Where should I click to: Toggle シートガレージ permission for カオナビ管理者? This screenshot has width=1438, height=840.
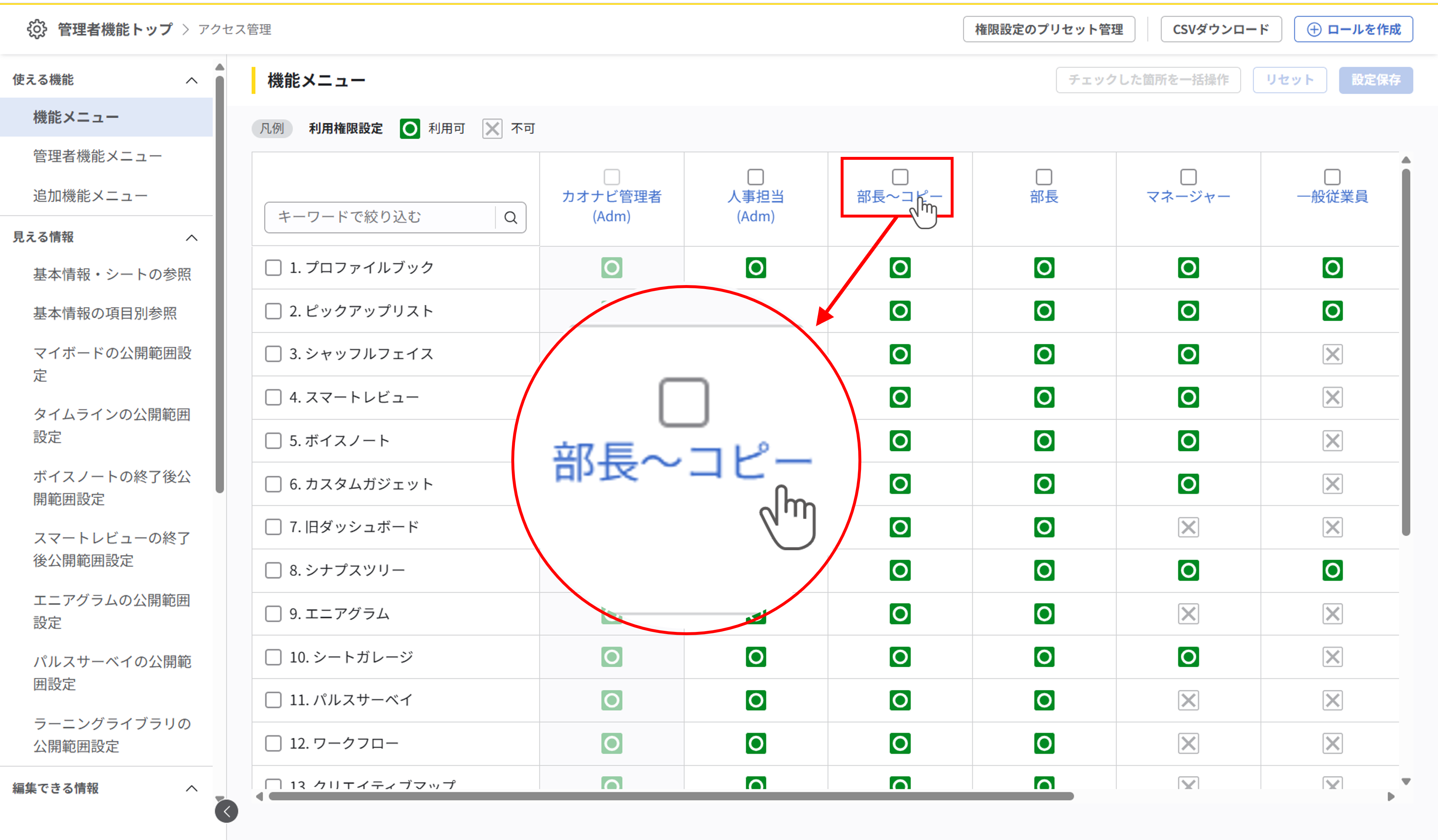click(612, 657)
